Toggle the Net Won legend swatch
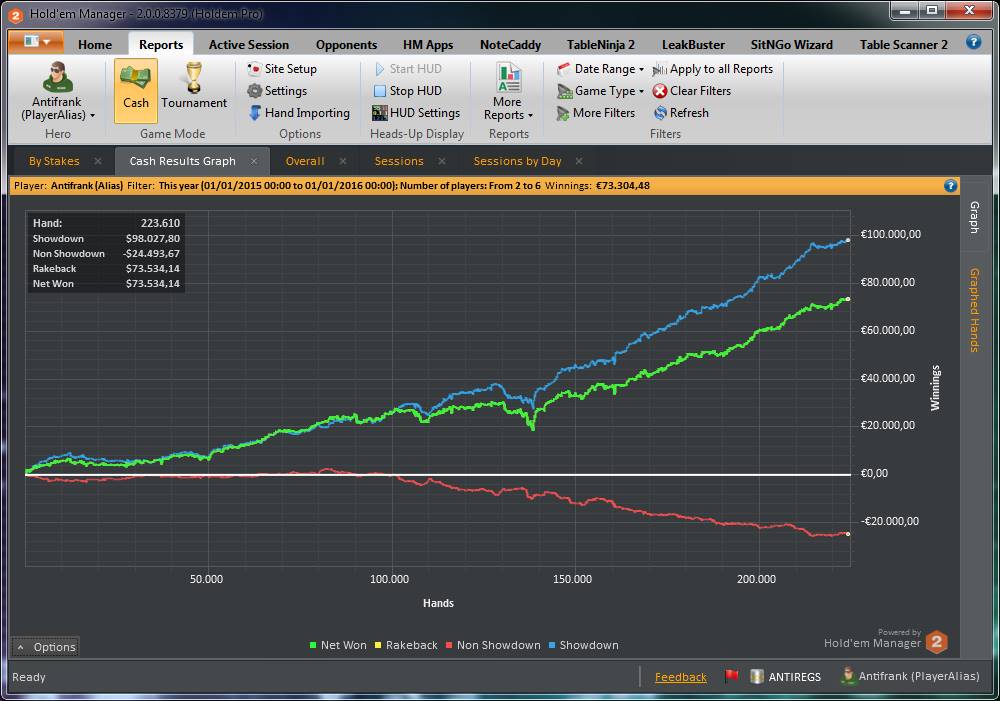 [313, 646]
